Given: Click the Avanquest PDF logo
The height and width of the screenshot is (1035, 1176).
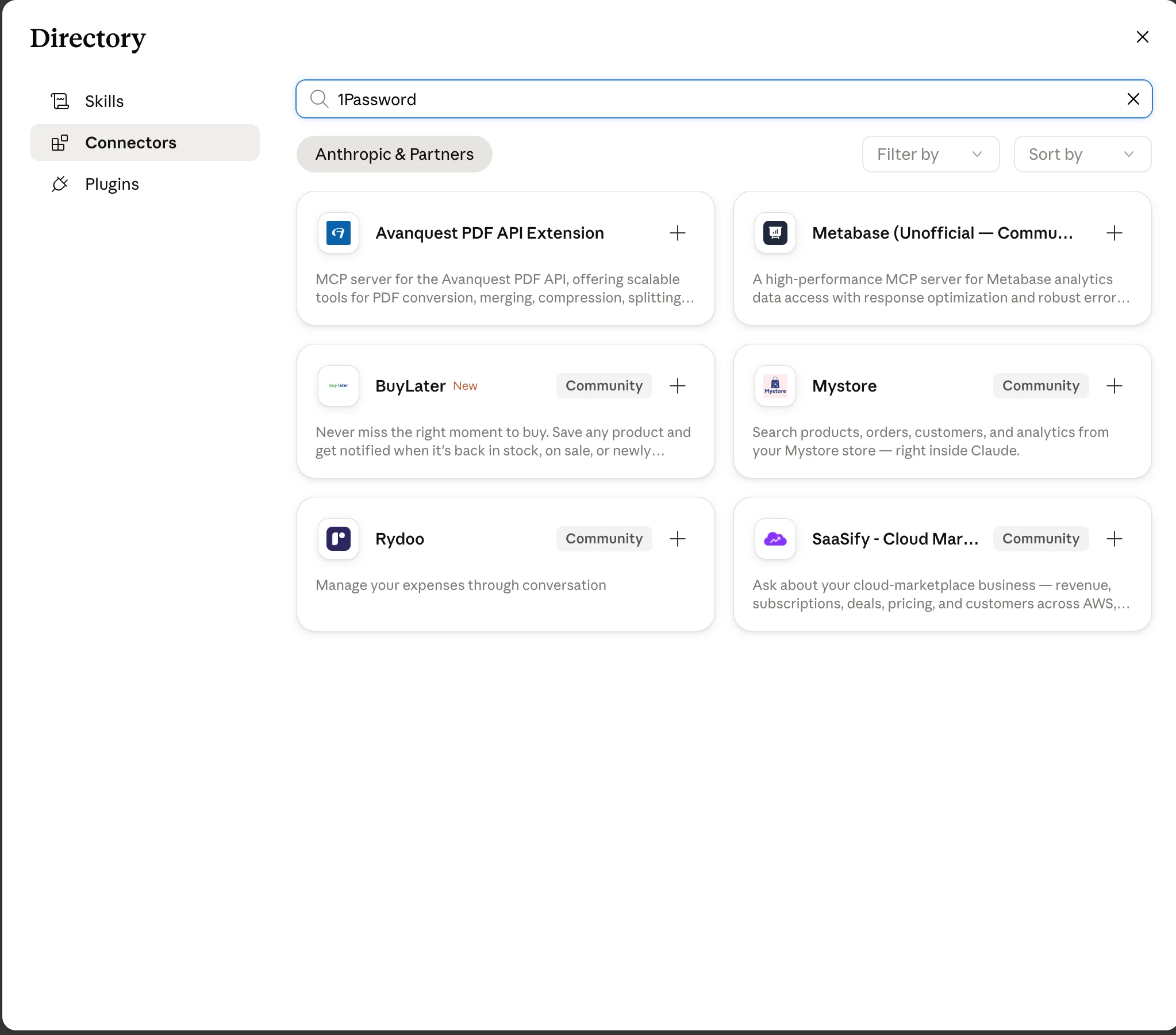Looking at the screenshot, I should click(339, 232).
